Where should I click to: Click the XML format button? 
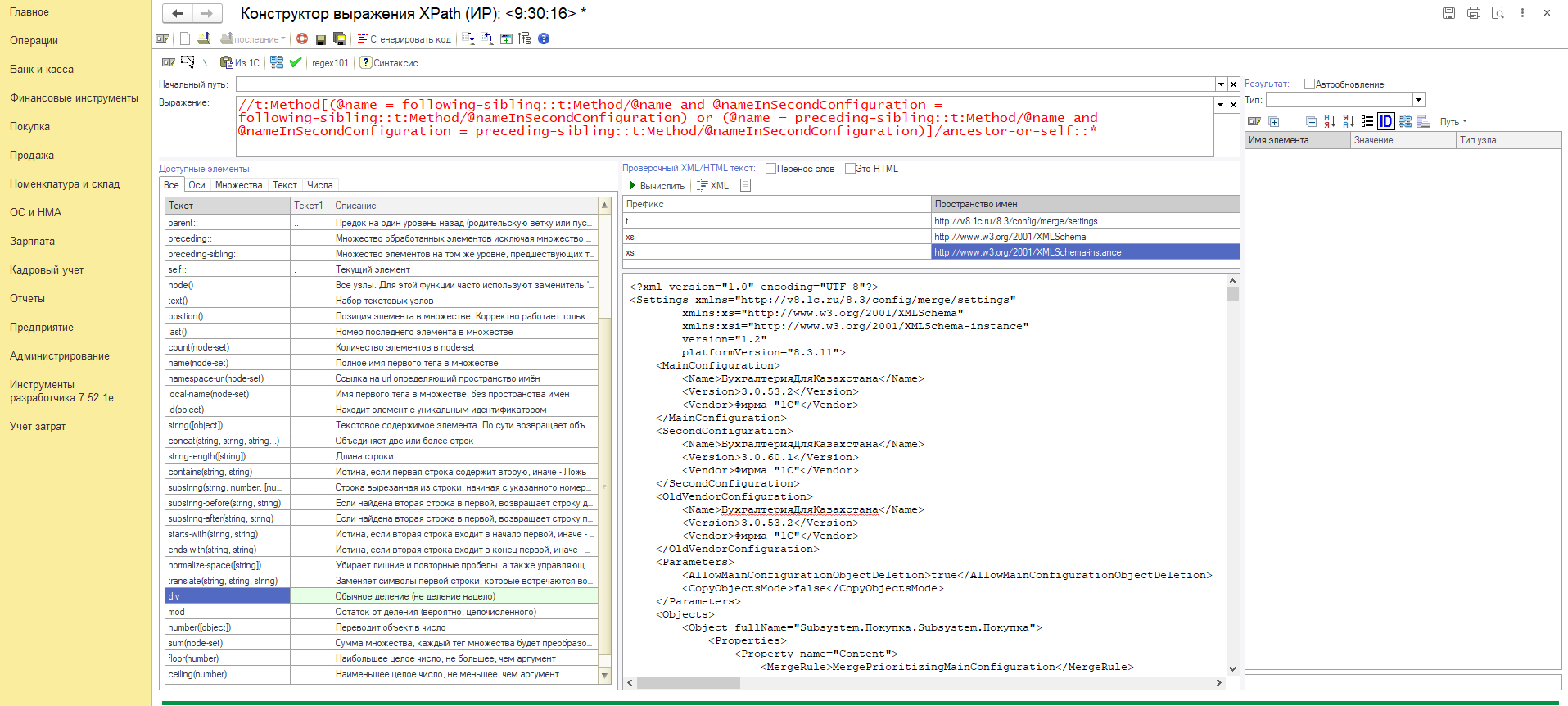[x=712, y=185]
